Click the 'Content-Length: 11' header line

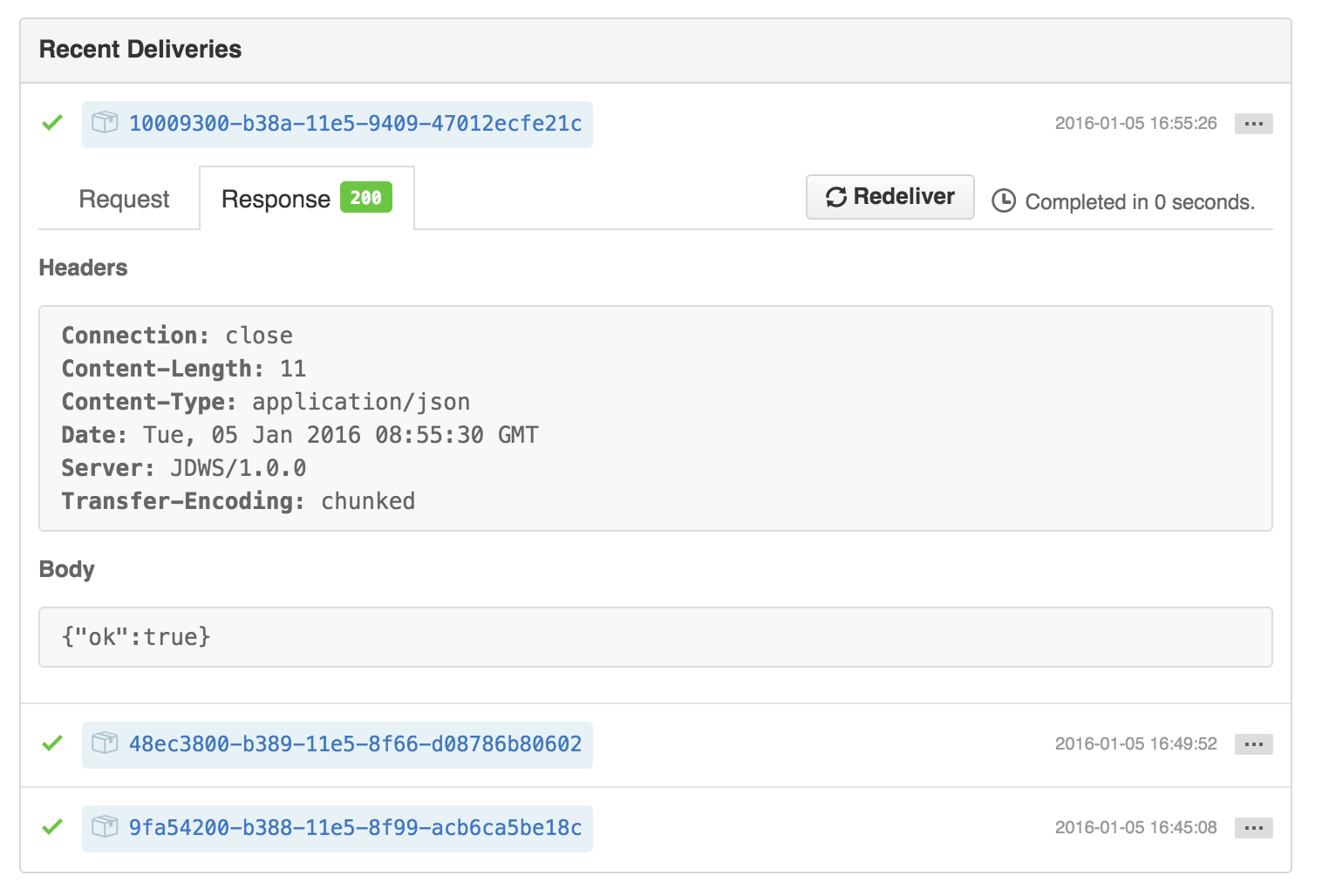click(184, 369)
